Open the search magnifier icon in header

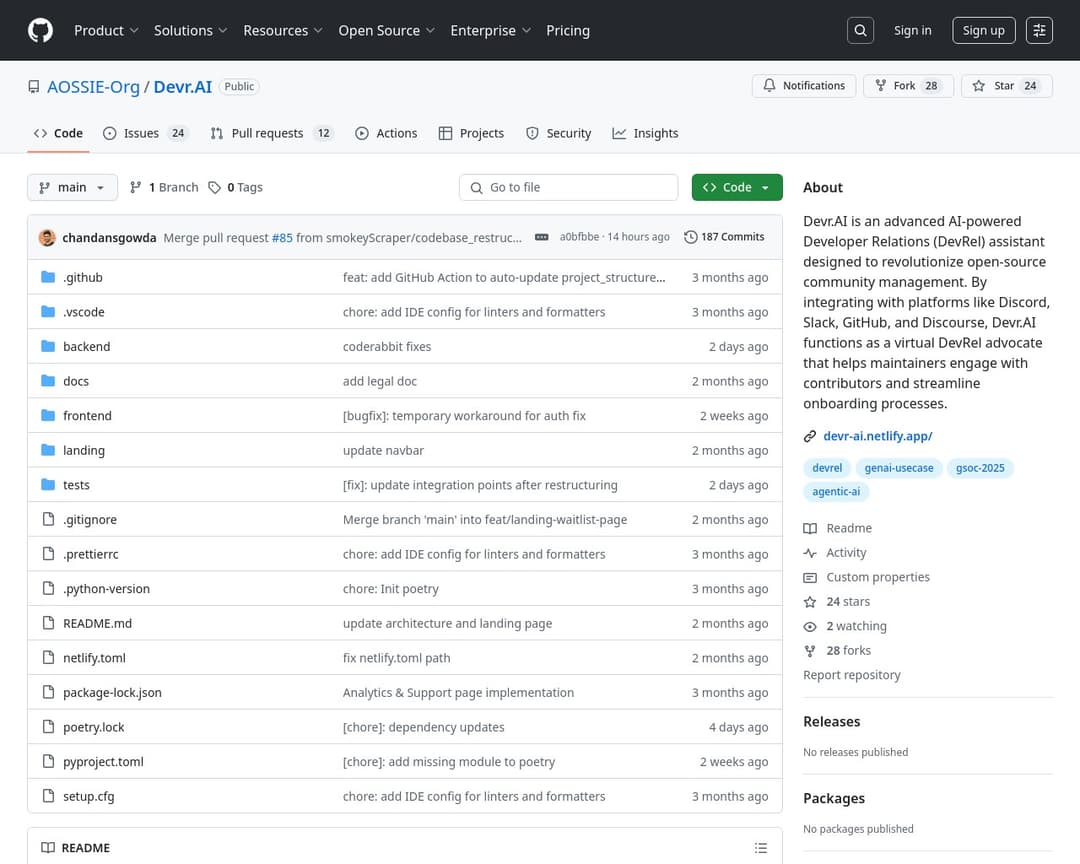(x=860, y=30)
